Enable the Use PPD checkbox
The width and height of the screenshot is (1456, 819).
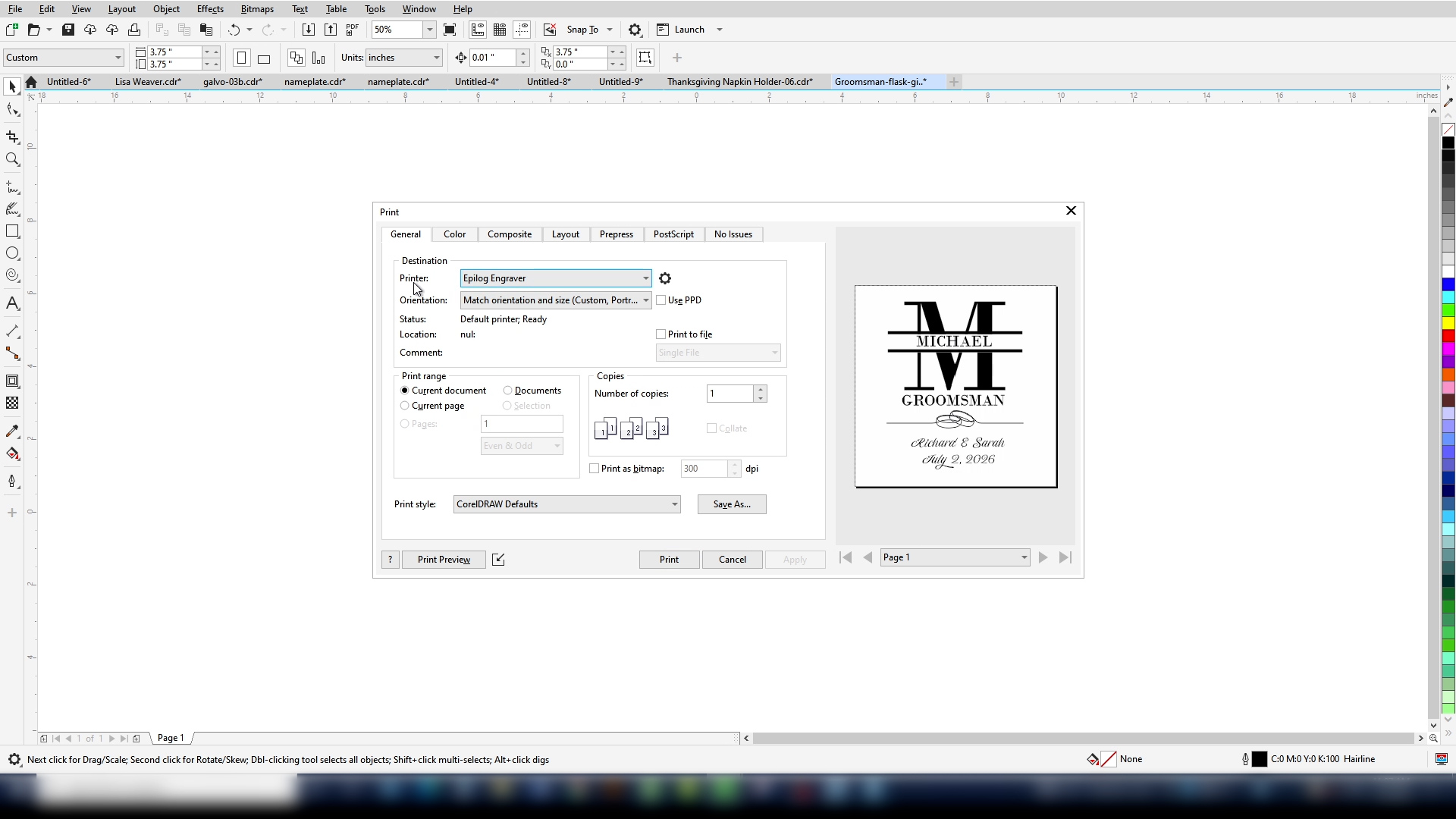(x=661, y=300)
